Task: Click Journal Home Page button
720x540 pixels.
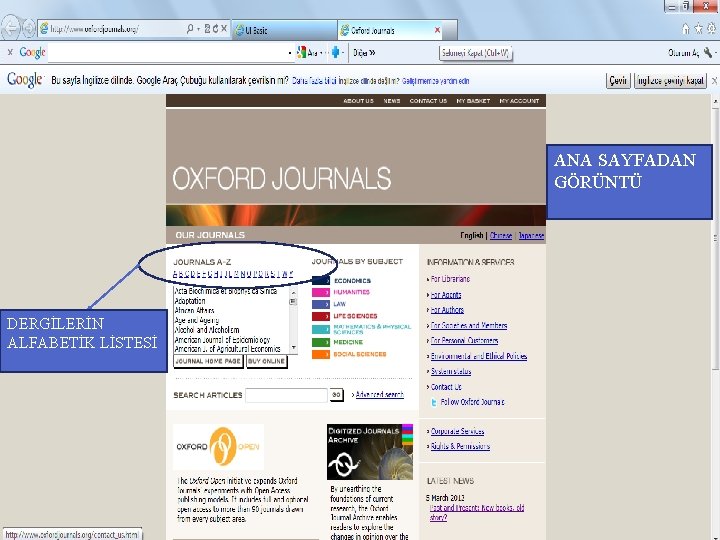Action: click(208, 361)
